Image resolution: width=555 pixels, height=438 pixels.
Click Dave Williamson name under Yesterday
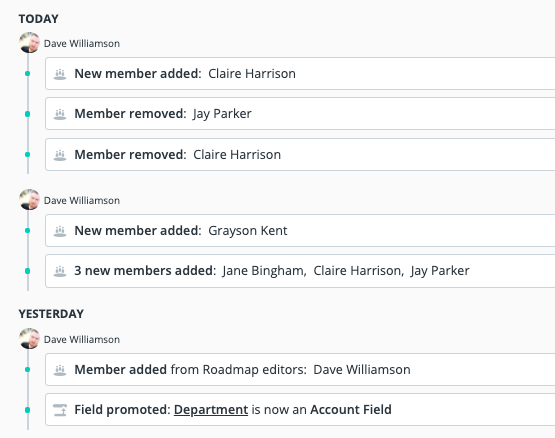82,340
